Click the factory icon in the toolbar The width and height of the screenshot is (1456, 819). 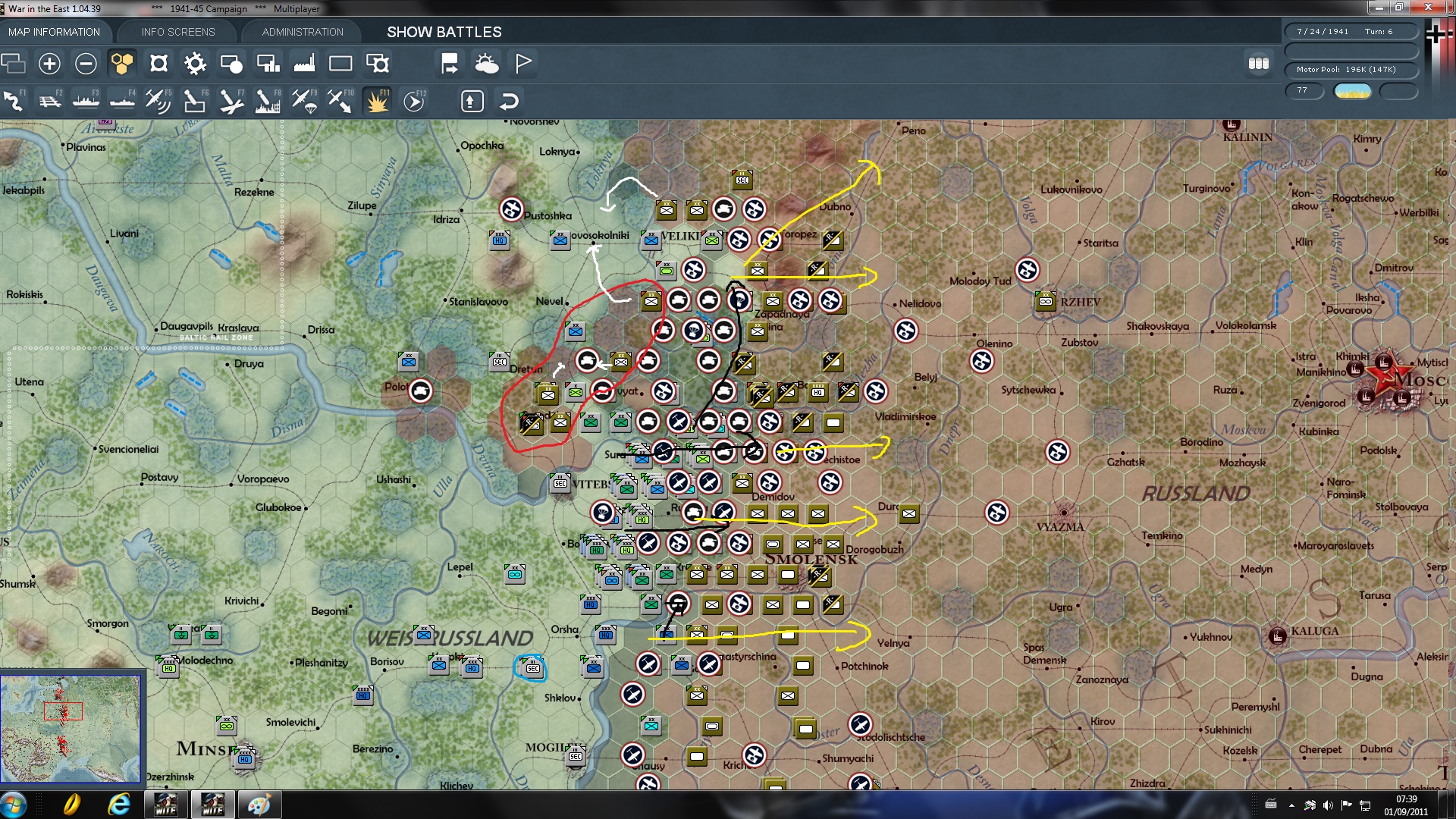click(x=304, y=64)
